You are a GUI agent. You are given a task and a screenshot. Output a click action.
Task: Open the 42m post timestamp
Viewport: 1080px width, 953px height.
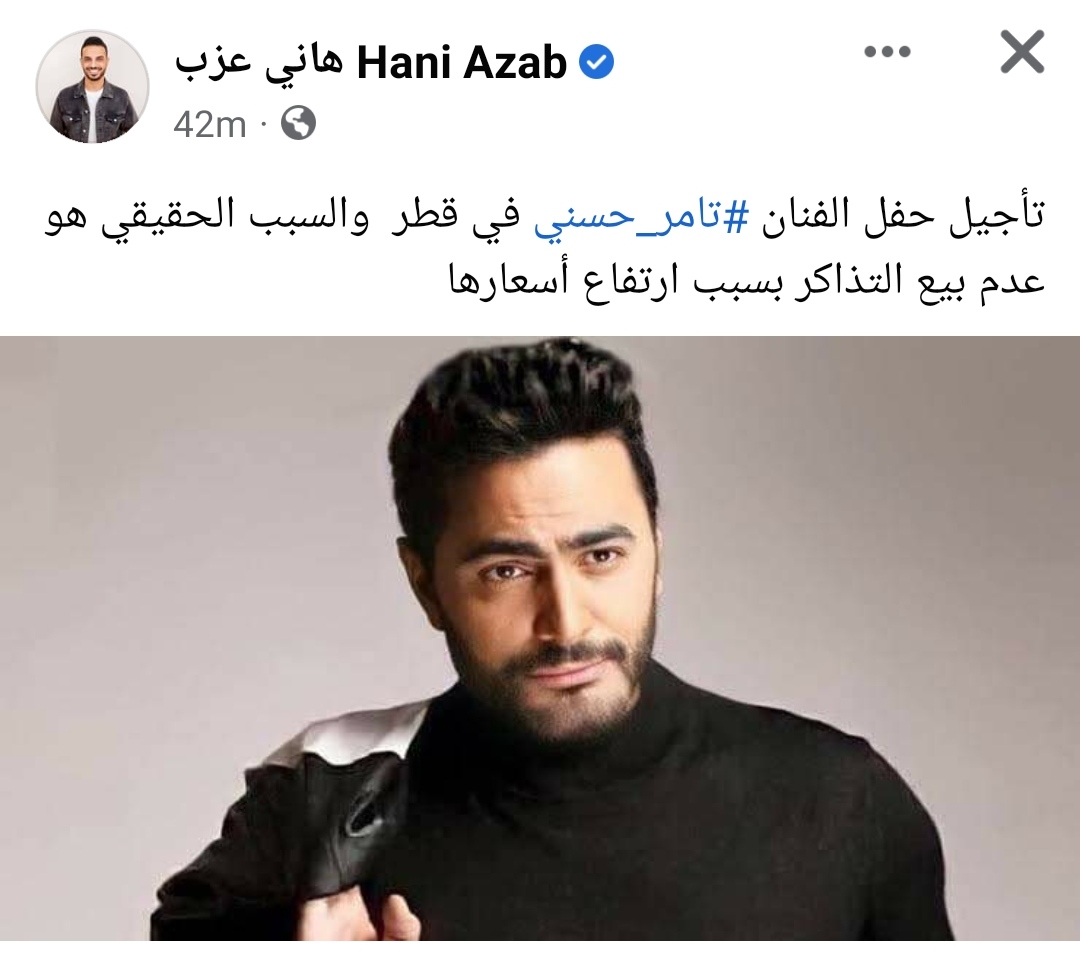coord(209,125)
